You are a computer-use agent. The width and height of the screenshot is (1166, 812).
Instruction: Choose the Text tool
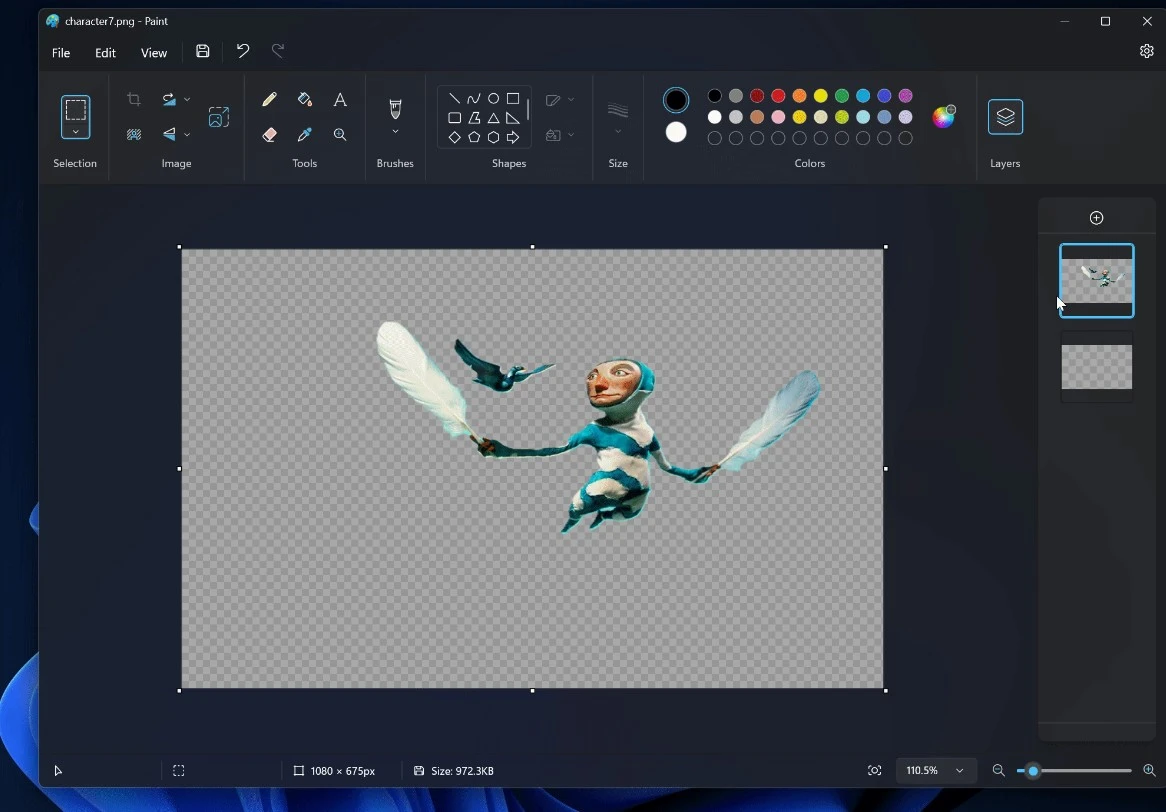coord(340,100)
